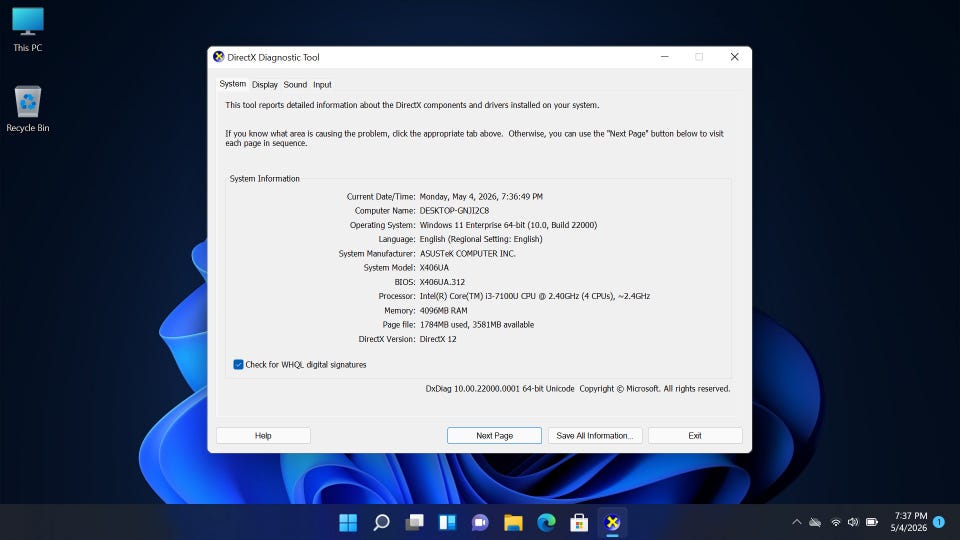Open the Widgets panel on taskbar

pyautogui.click(x=447, y=522)
